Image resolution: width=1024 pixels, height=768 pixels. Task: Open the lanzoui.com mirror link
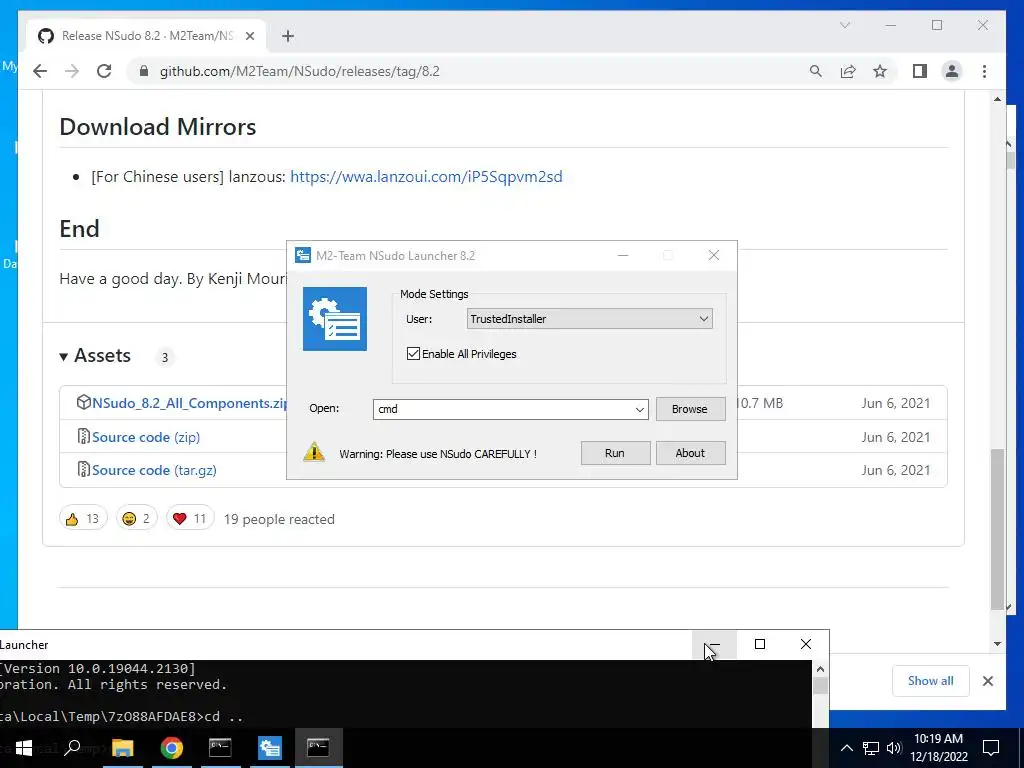pos(426,177)
